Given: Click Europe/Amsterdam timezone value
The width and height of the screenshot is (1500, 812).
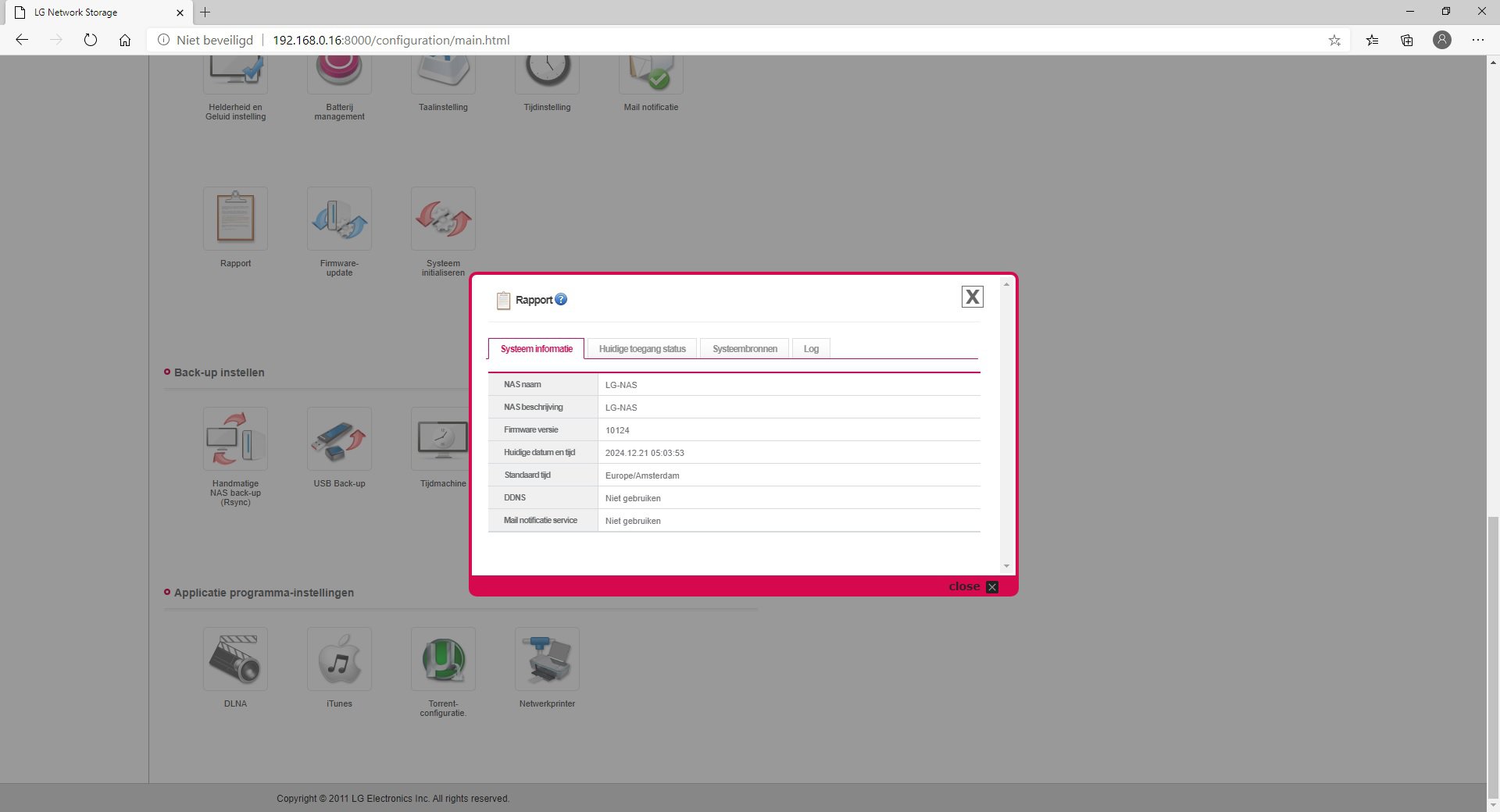Looking at the screenshot, I should [x=642, y=475].
